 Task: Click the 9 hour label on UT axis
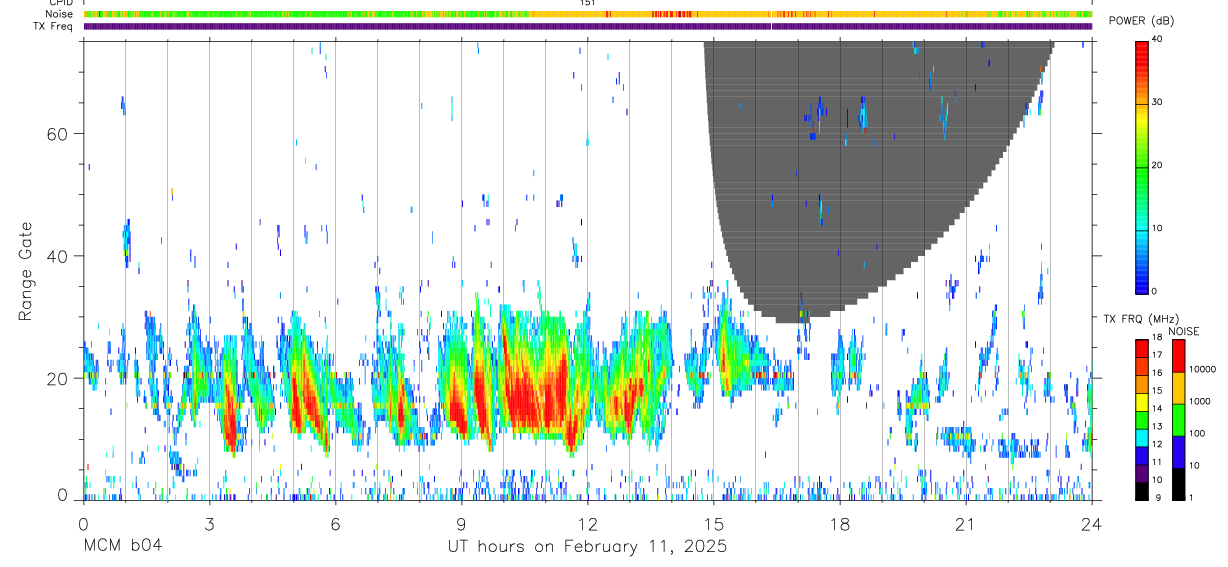pyautogui.click(x=461, y=524)
